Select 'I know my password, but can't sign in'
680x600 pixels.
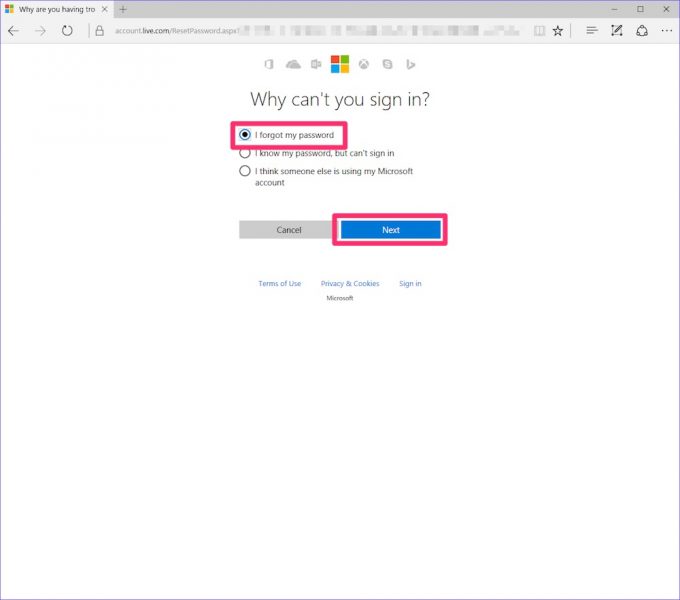pyautogui.click(x=245, y=153)
